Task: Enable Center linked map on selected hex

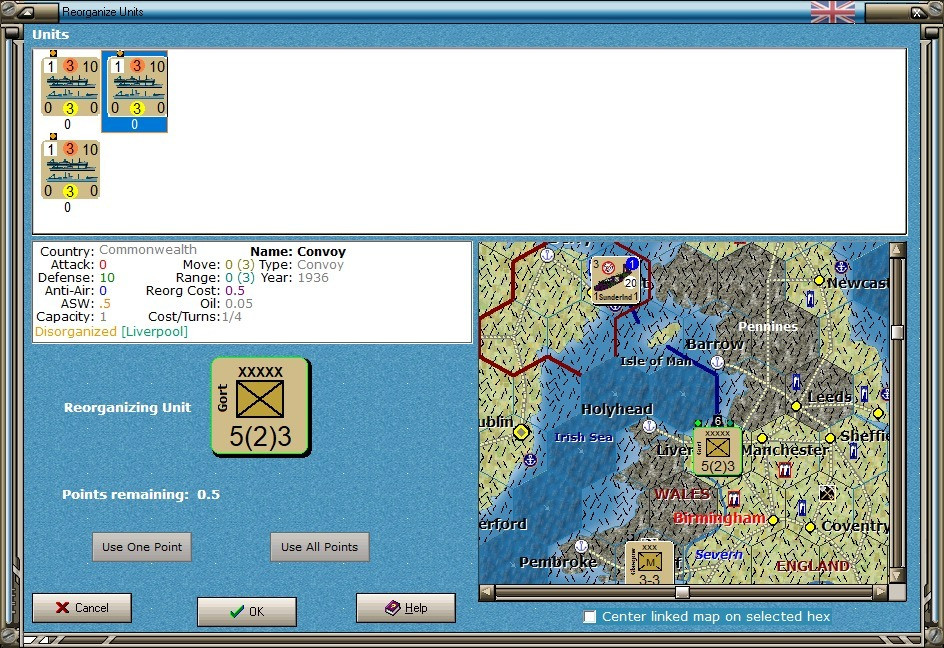Action: click(590, 617)
